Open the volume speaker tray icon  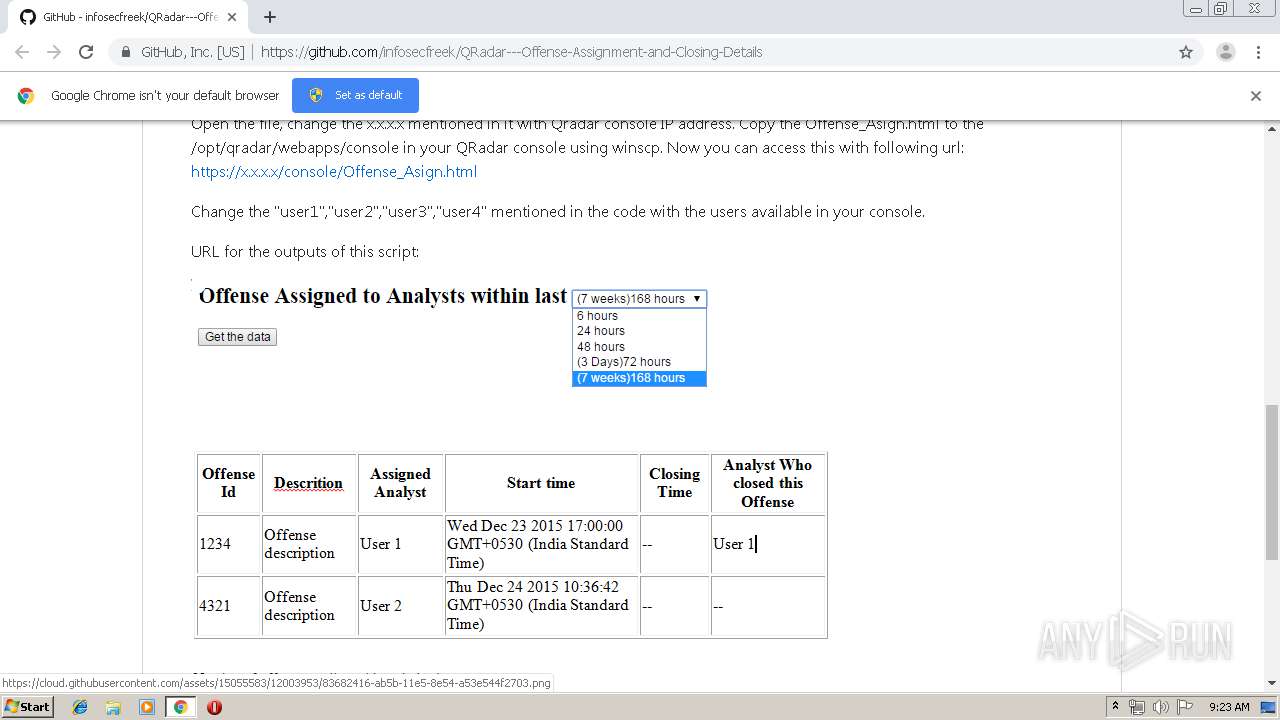click(1160, 707)
